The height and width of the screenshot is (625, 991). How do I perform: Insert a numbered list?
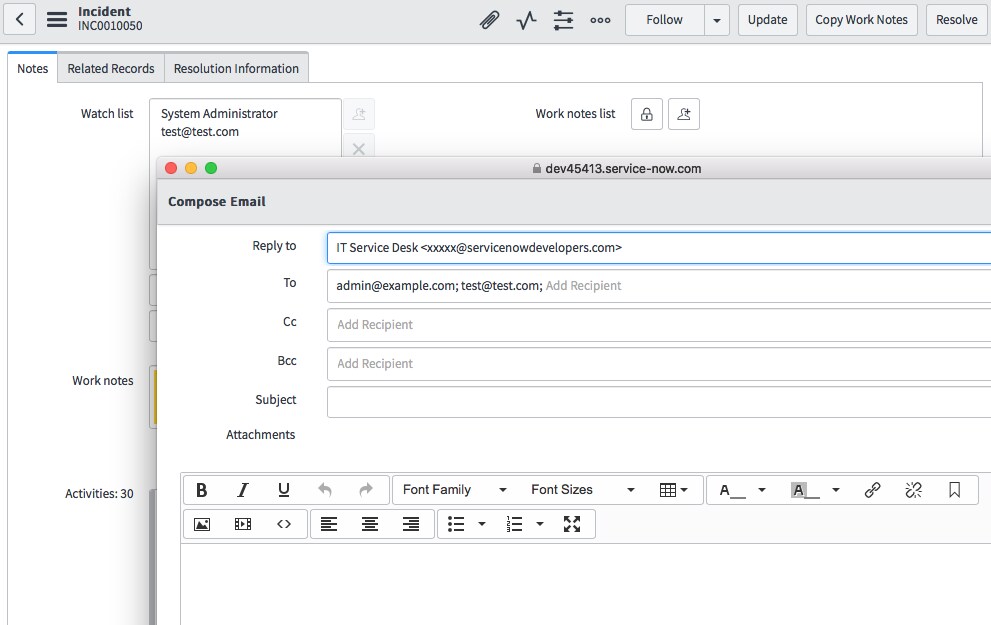coord(514,524)
